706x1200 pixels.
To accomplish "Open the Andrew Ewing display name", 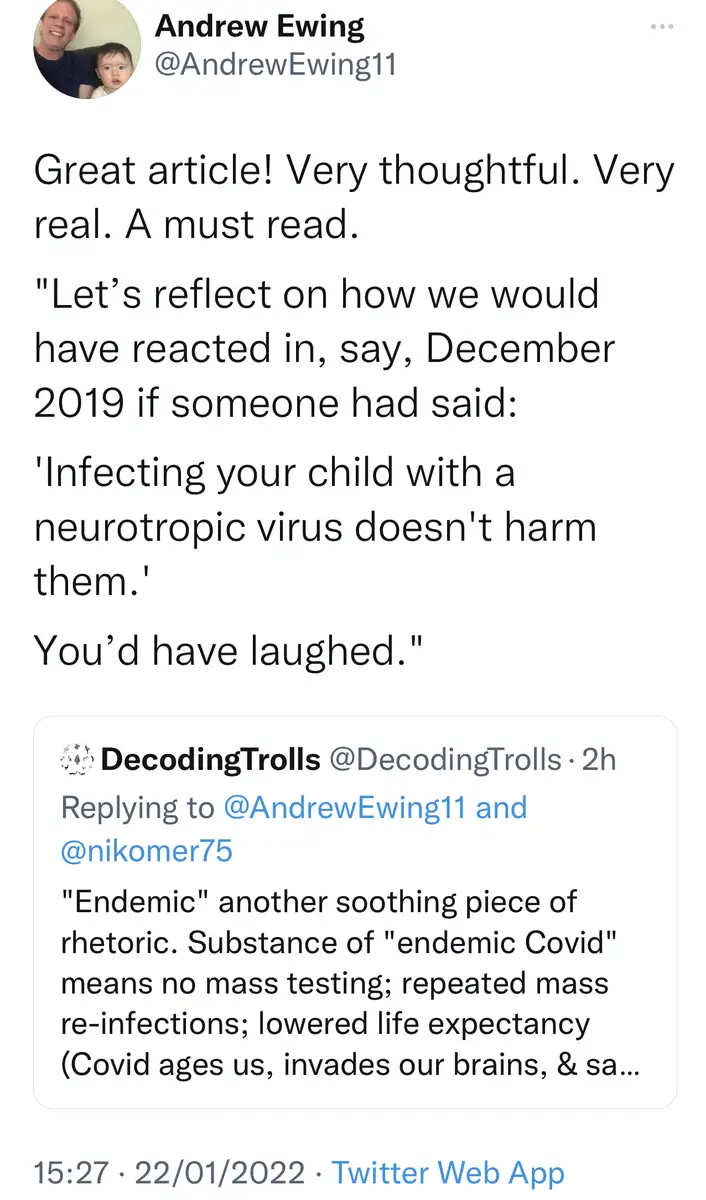I will 259,26.
